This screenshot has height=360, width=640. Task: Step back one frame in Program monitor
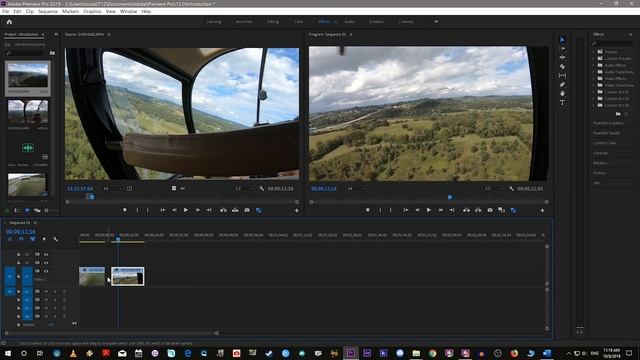point(417,210)
